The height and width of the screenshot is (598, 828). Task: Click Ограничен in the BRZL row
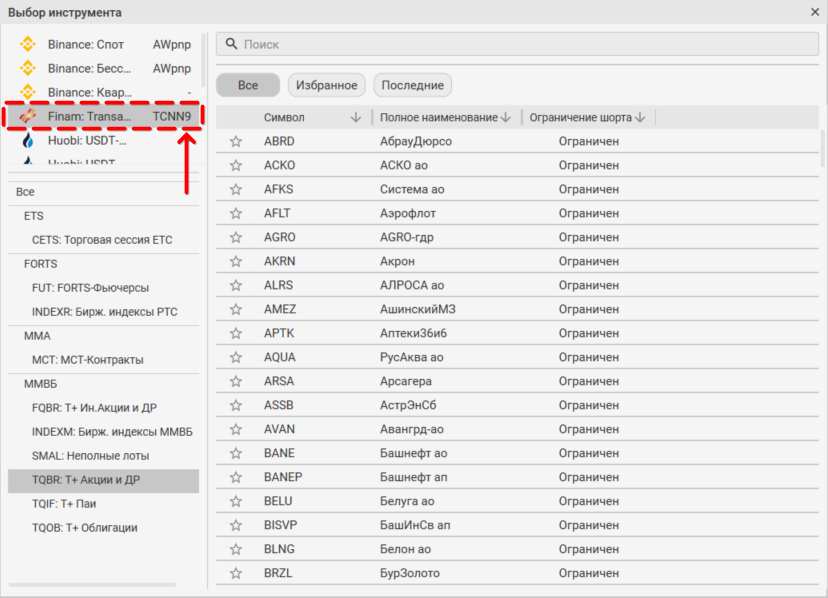tap(589, 573)
